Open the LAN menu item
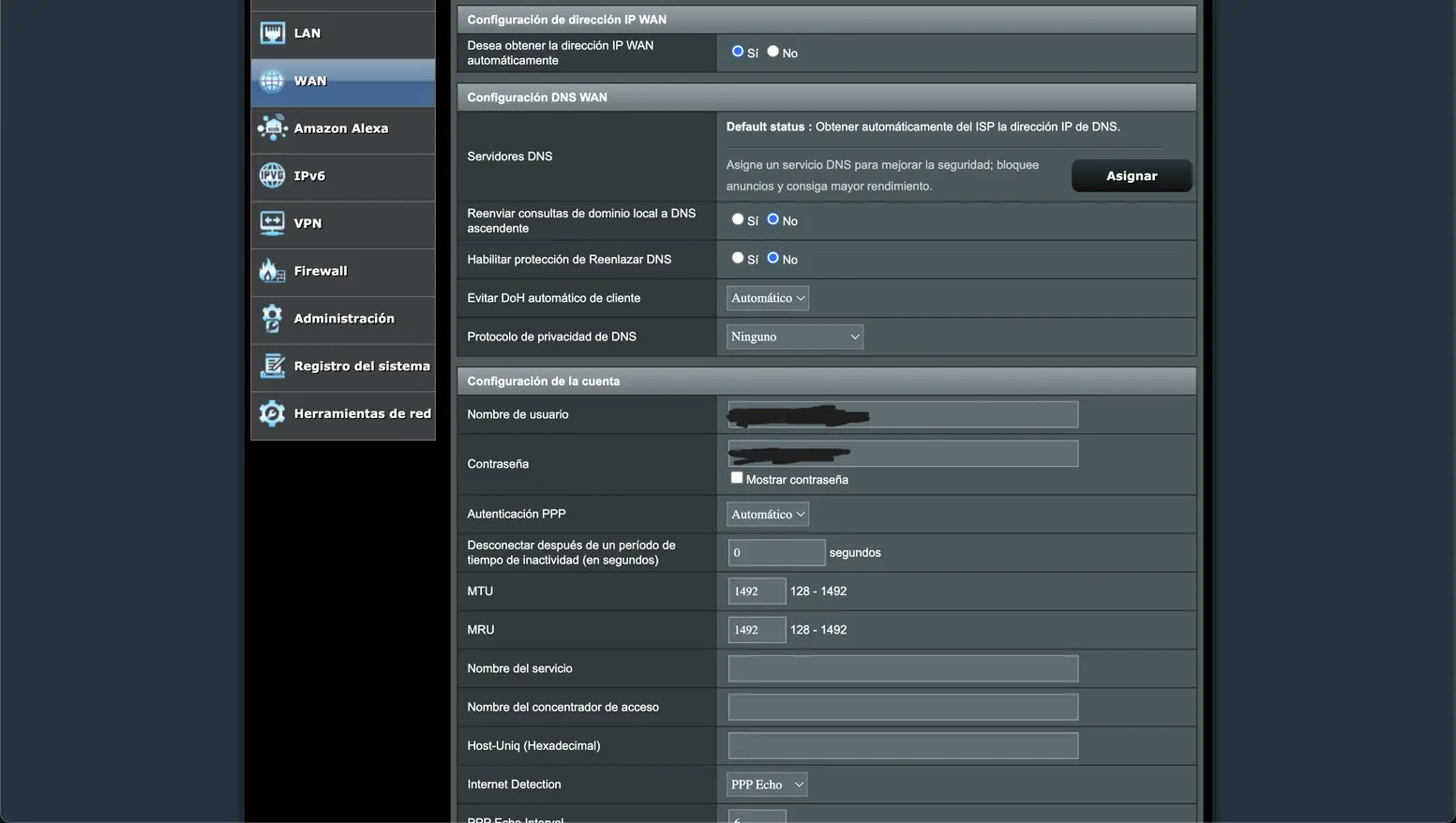 (x=343, y=34)
